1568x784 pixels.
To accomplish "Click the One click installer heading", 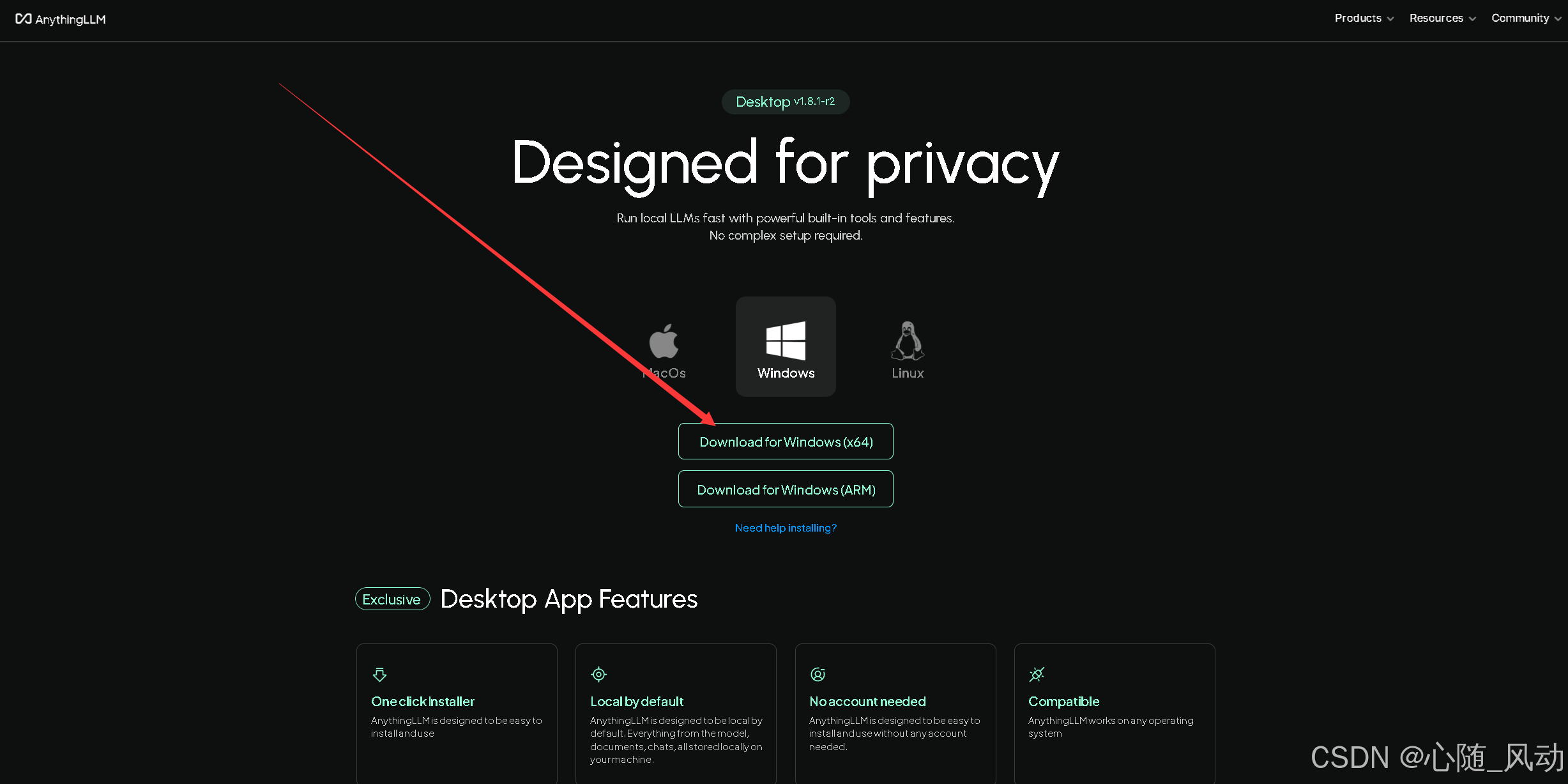I will tap(423, 702).
